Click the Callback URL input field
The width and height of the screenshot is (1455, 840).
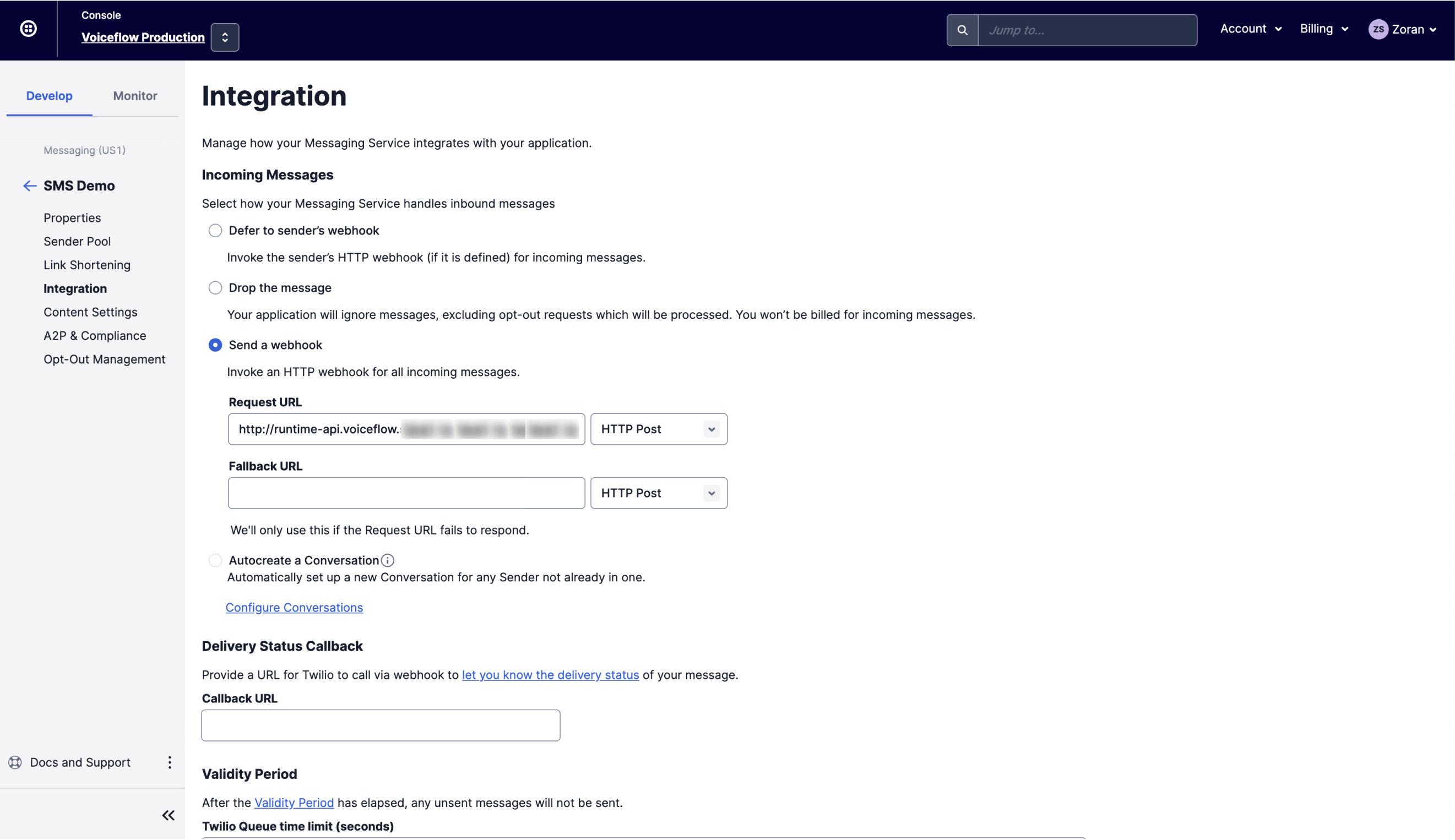click(x=381, y=725)
